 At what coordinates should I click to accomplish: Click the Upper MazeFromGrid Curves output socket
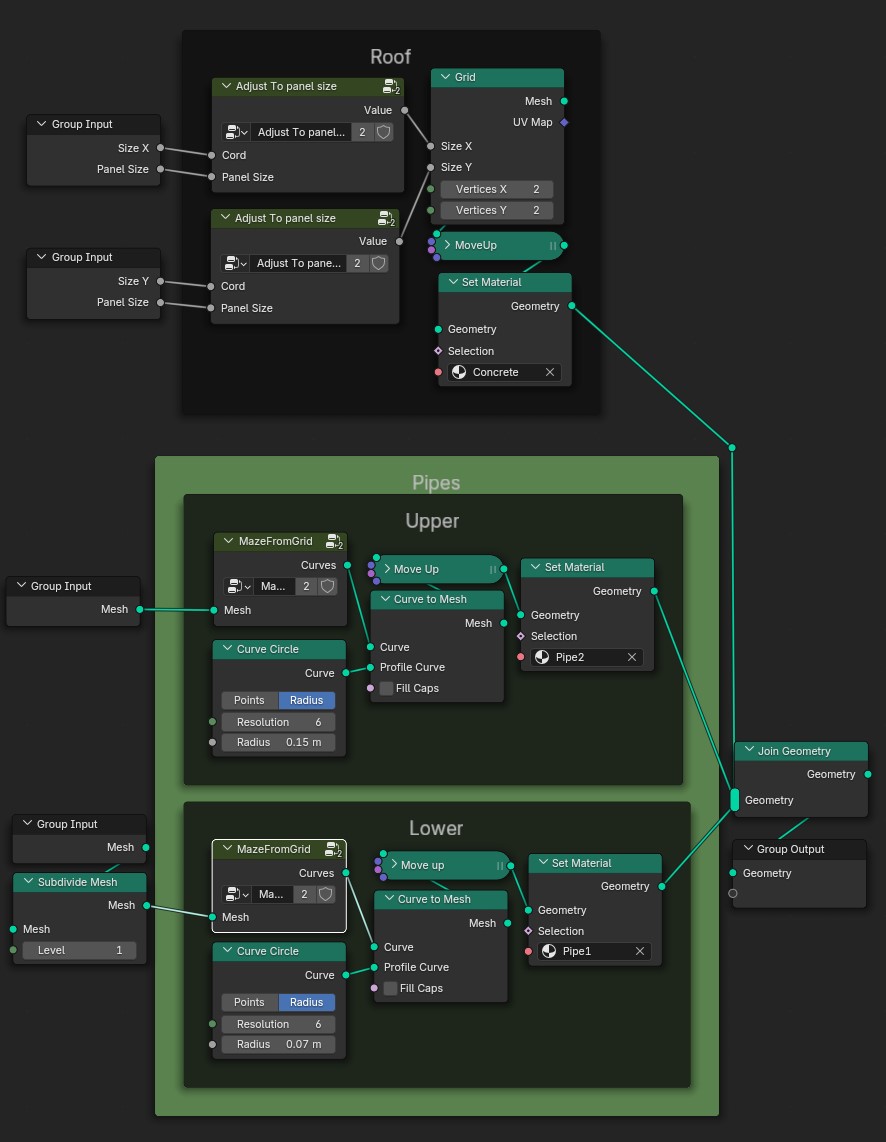[347, 565]
